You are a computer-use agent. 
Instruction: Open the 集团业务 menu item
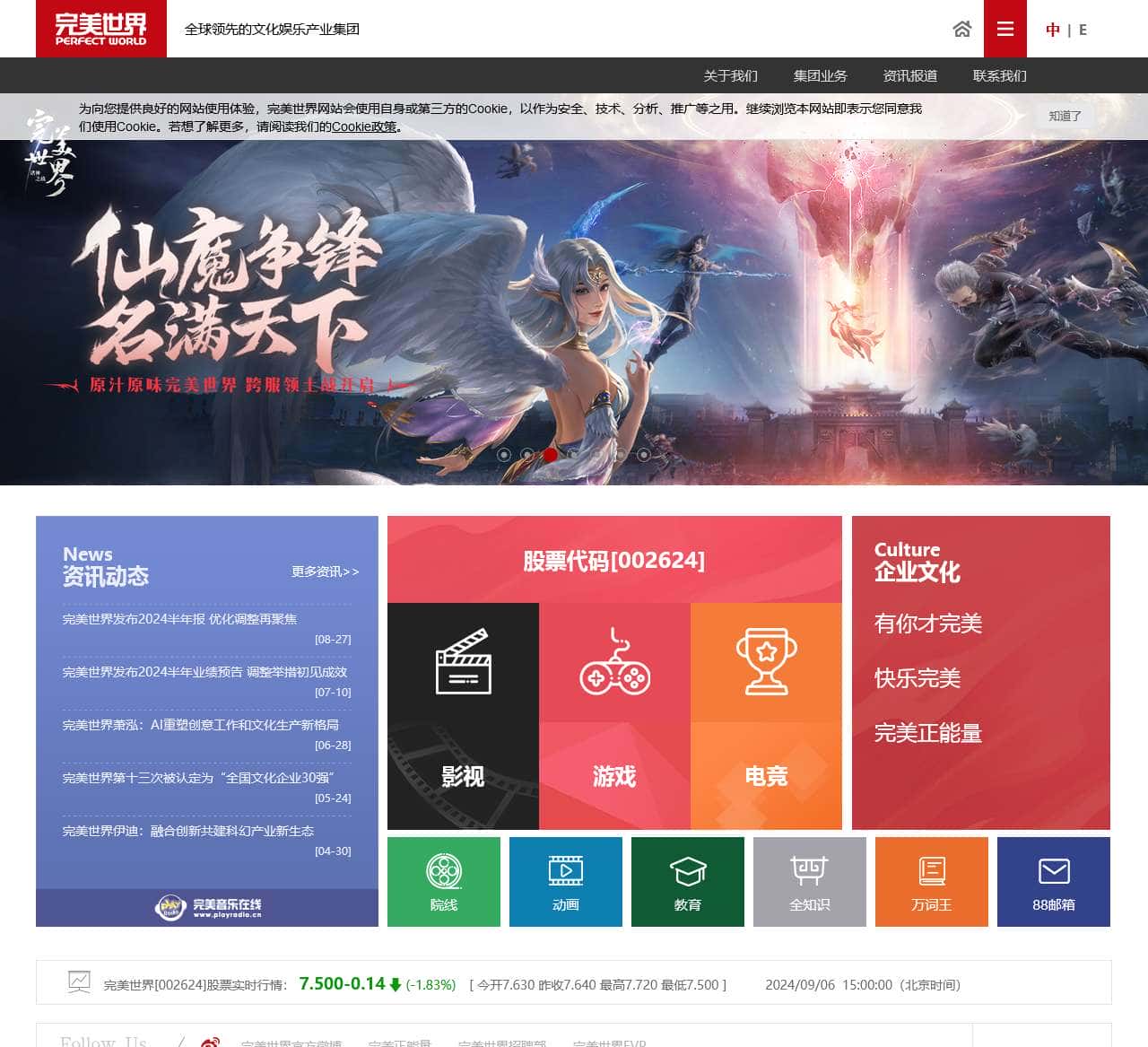click(821, 75)
